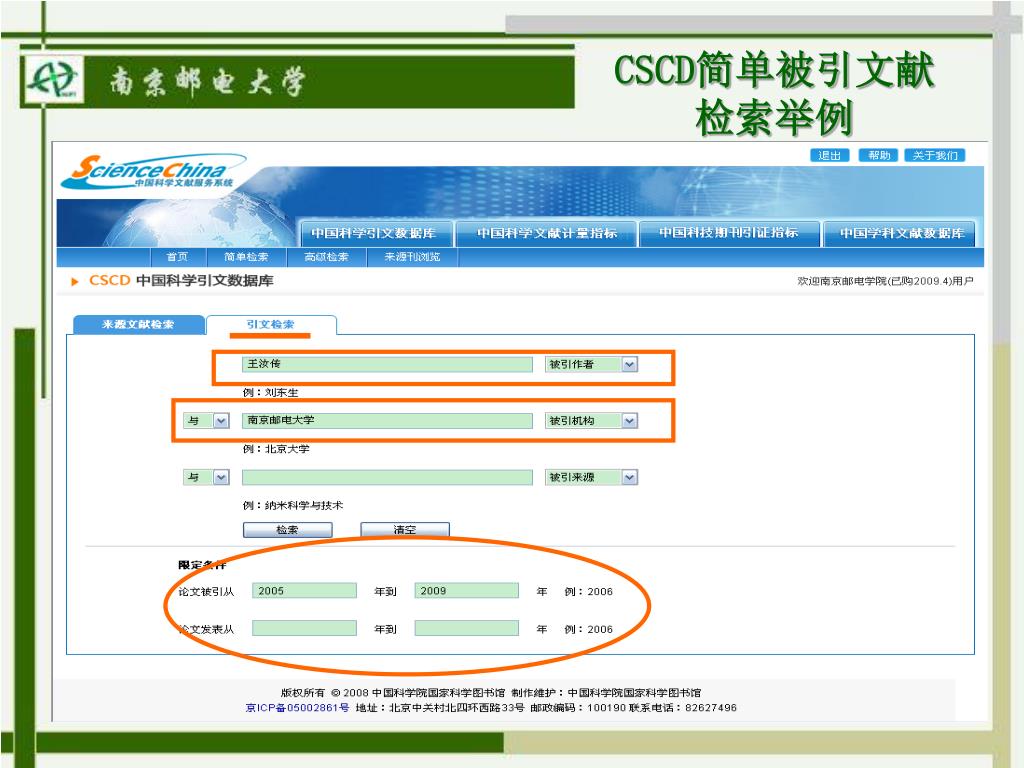Click the 南京邮电大学 search input field

coord(387,421)
